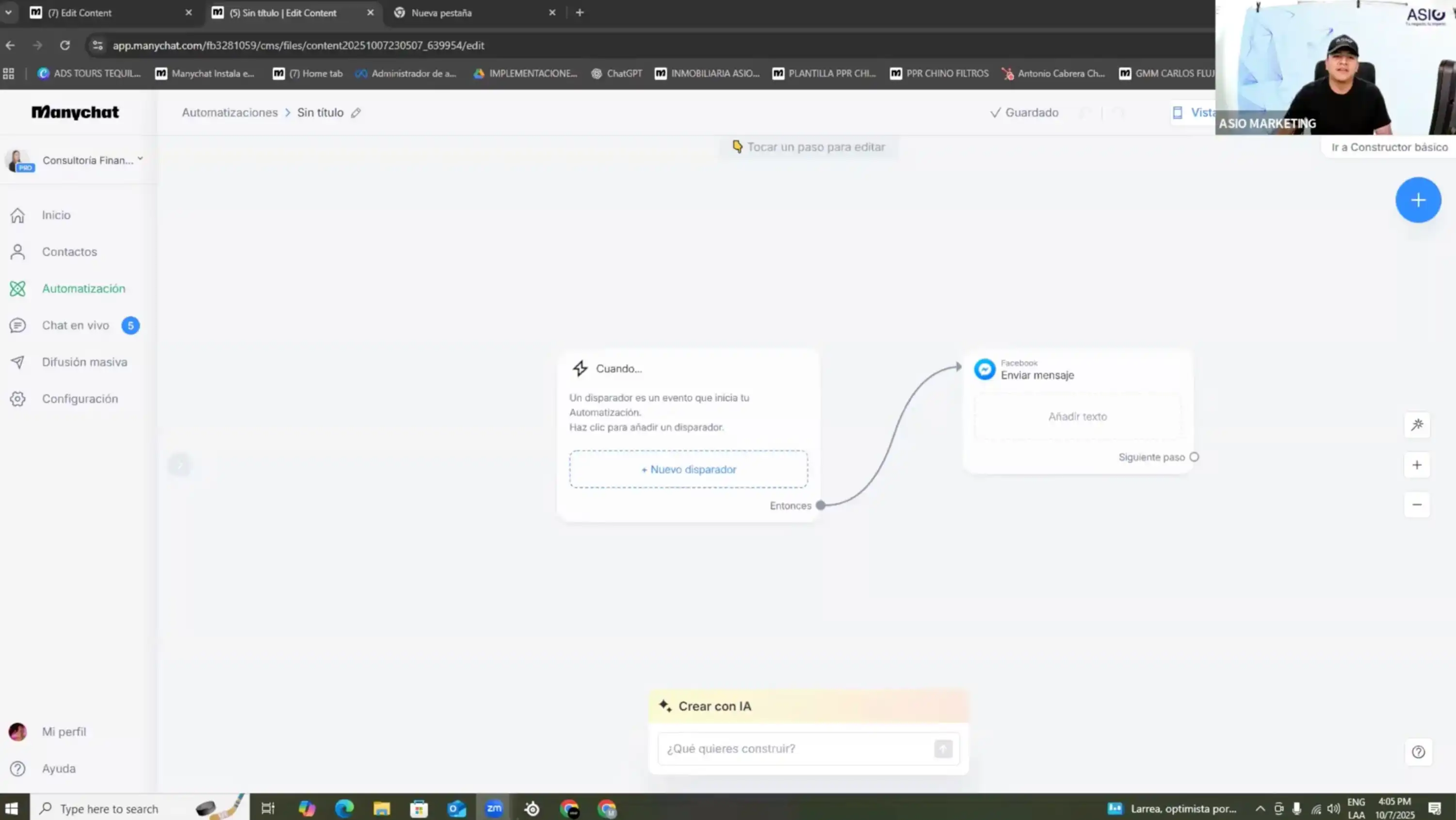Open the help question mark icon

click(x=1418, y=752)
